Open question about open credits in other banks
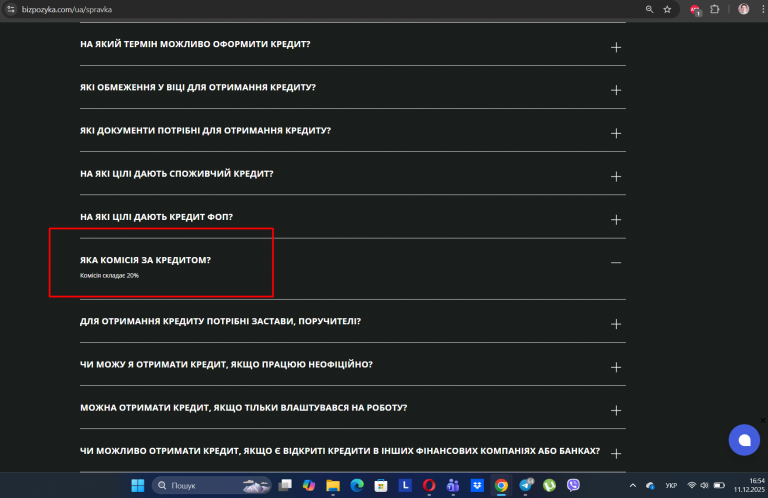The height and width of the screenshot is (498, 768). point(340,451)
